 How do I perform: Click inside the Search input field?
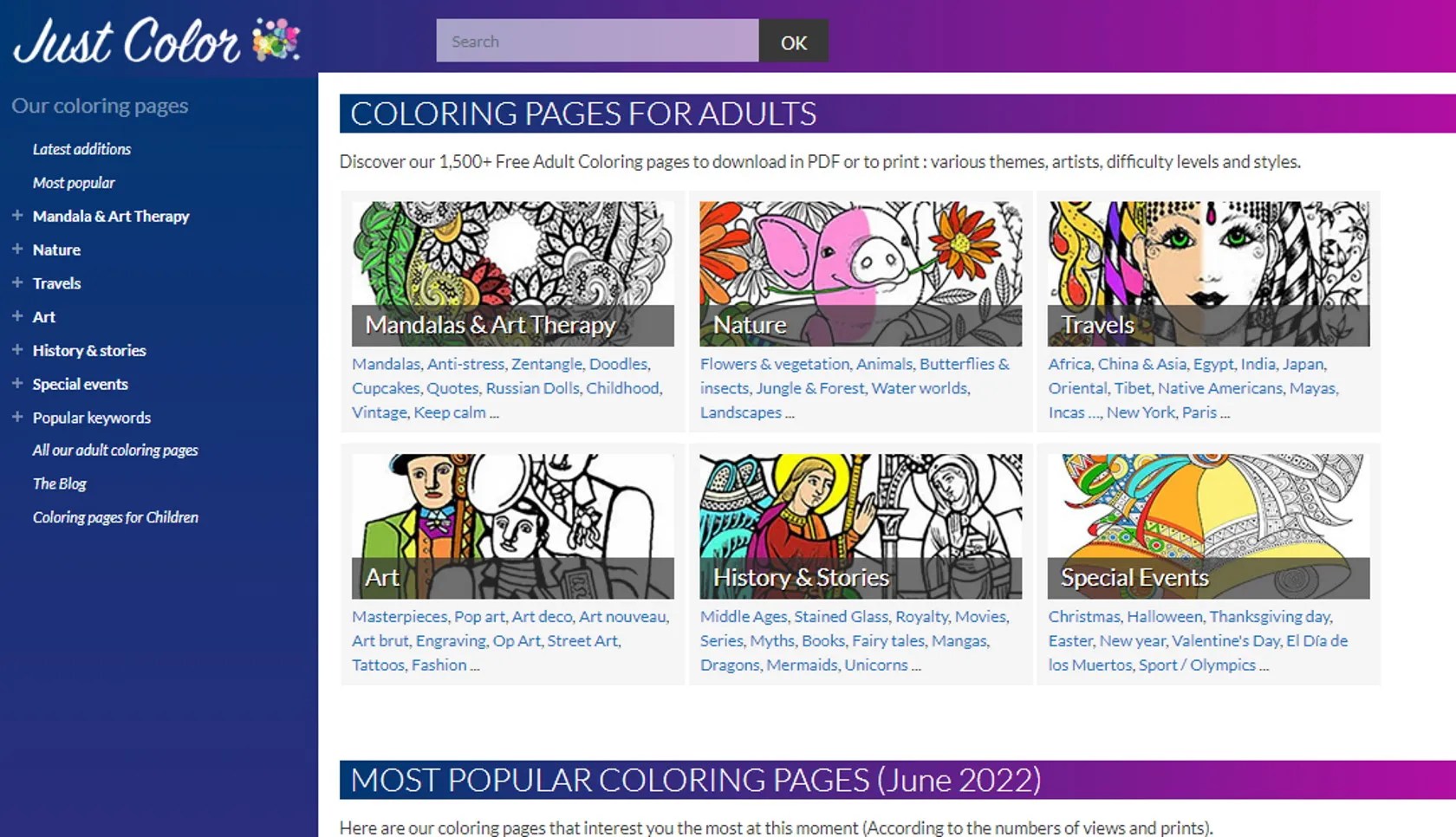click(x=598, y=41)
